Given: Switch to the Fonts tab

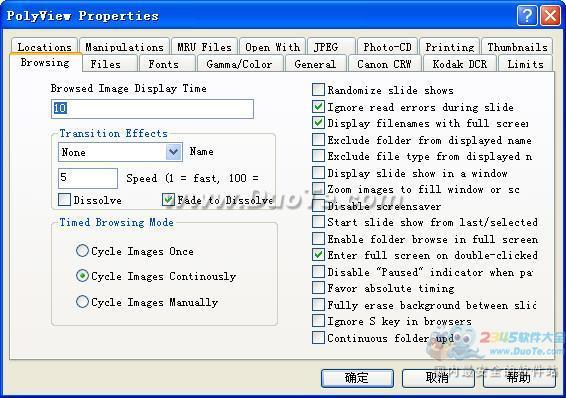Looking at the screenshot, I should point(167,64).
